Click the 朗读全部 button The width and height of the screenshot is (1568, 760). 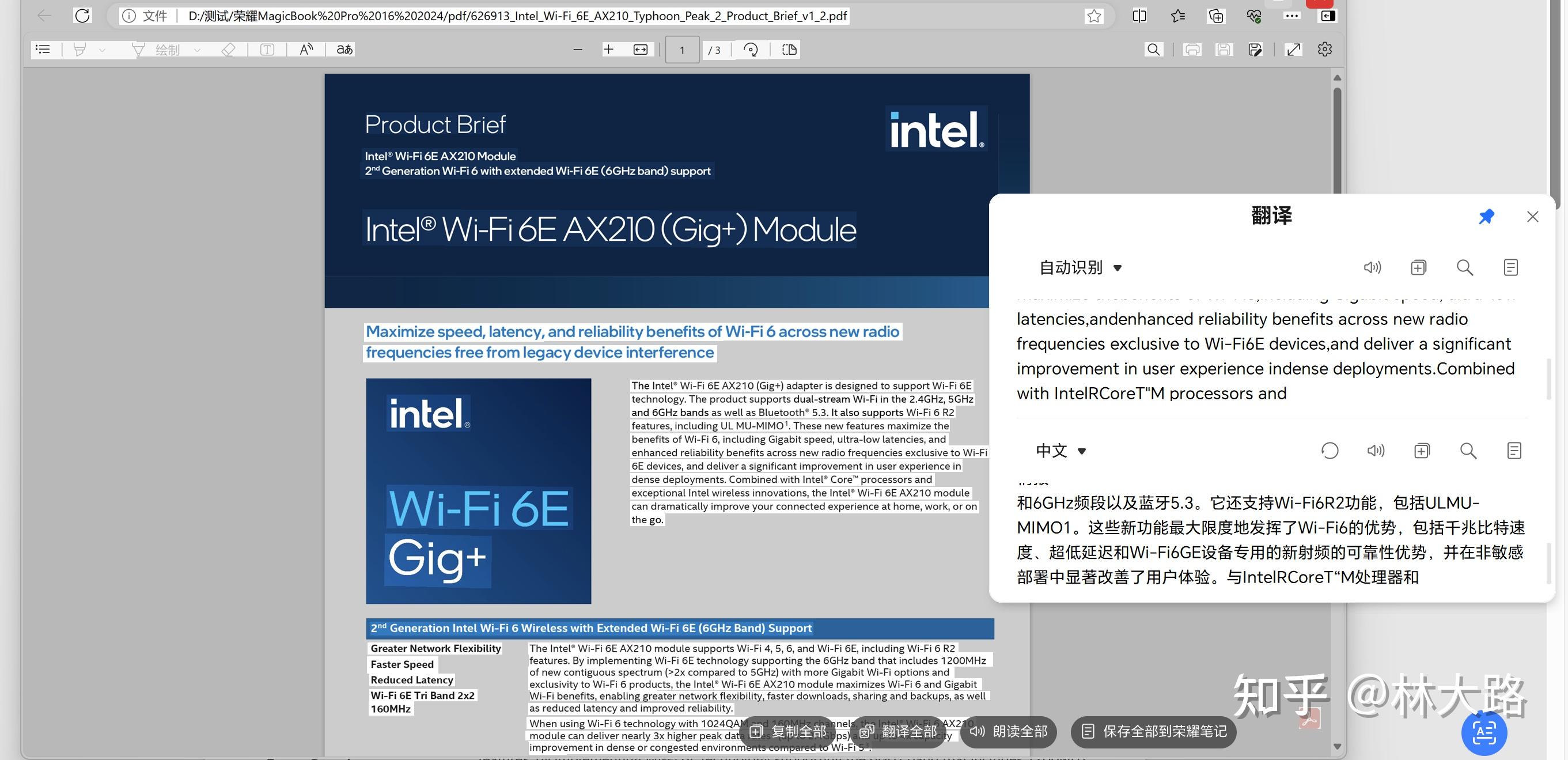tap(1009, 731)
